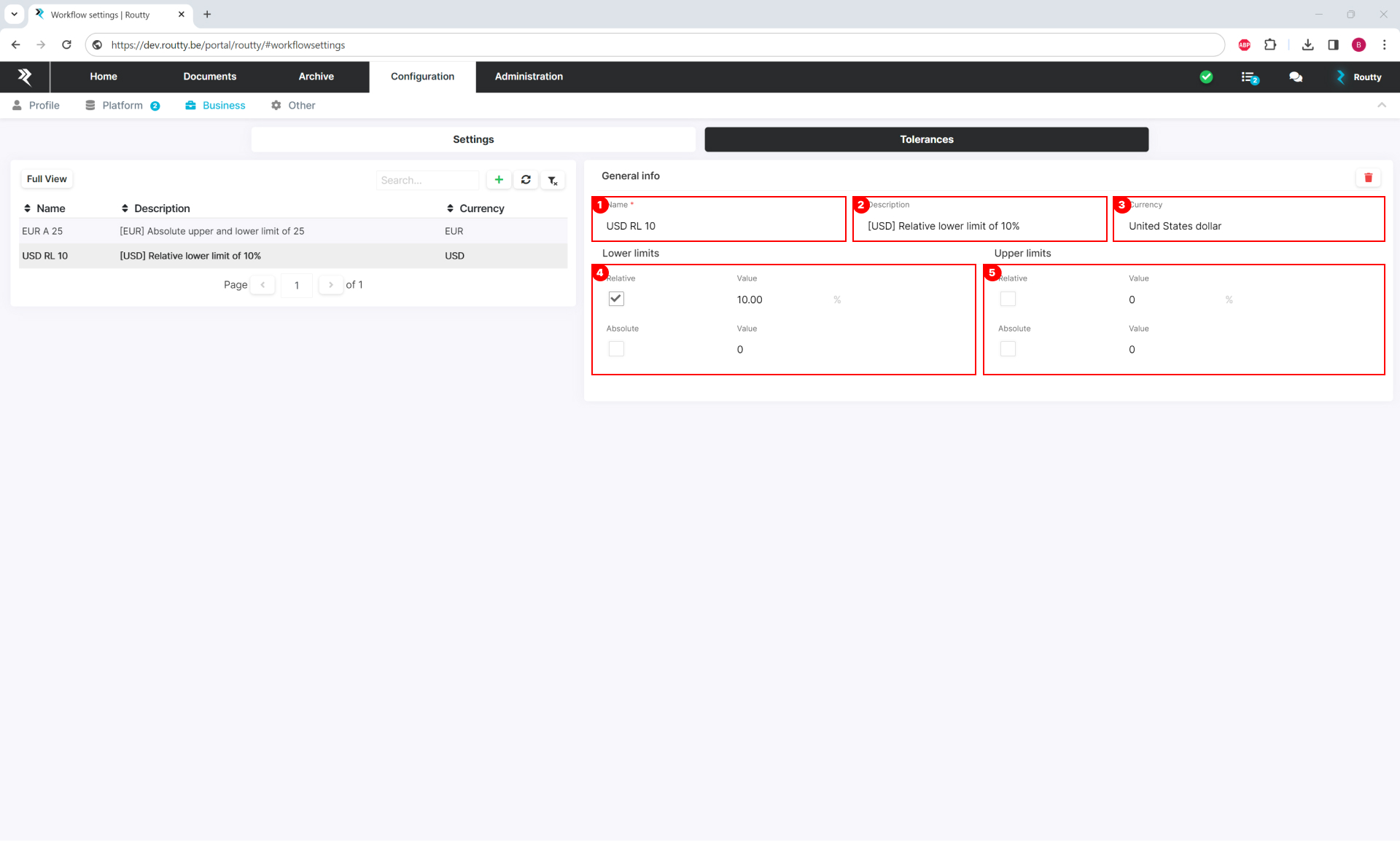The height and width of the screenshot is (841, 1400).
Task: Click the Full View button
Action: point(47,179)
